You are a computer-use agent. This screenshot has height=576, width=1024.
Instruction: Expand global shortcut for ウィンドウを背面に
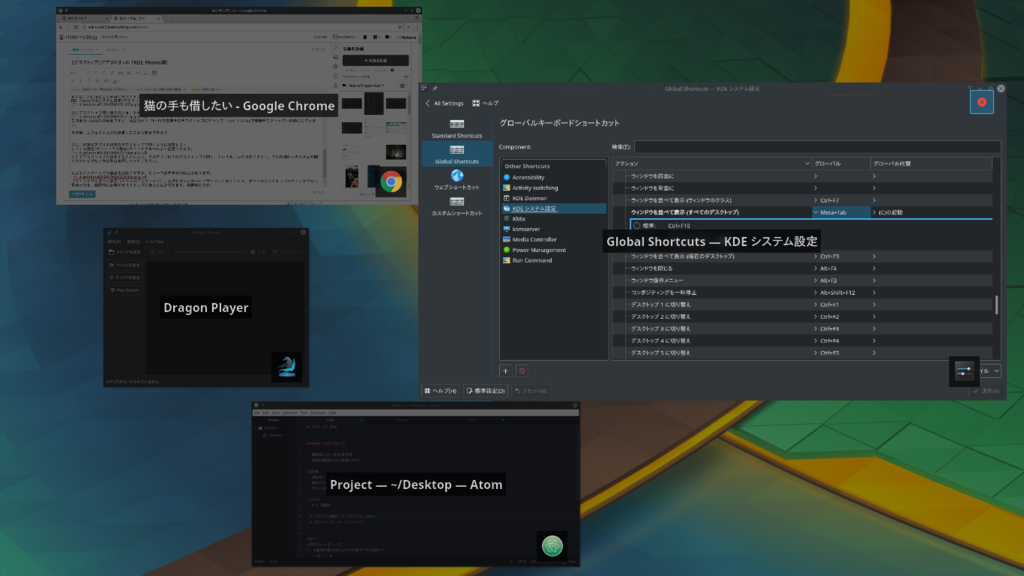816,188
